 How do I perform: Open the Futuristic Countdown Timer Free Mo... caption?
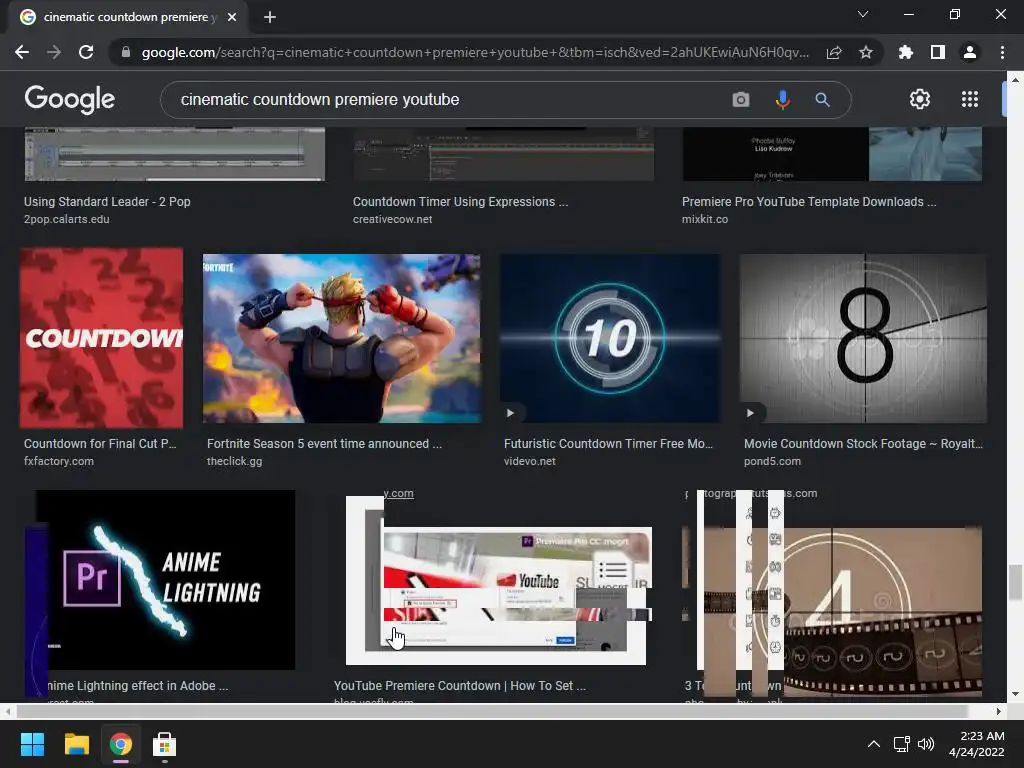(x=609, y=444)
